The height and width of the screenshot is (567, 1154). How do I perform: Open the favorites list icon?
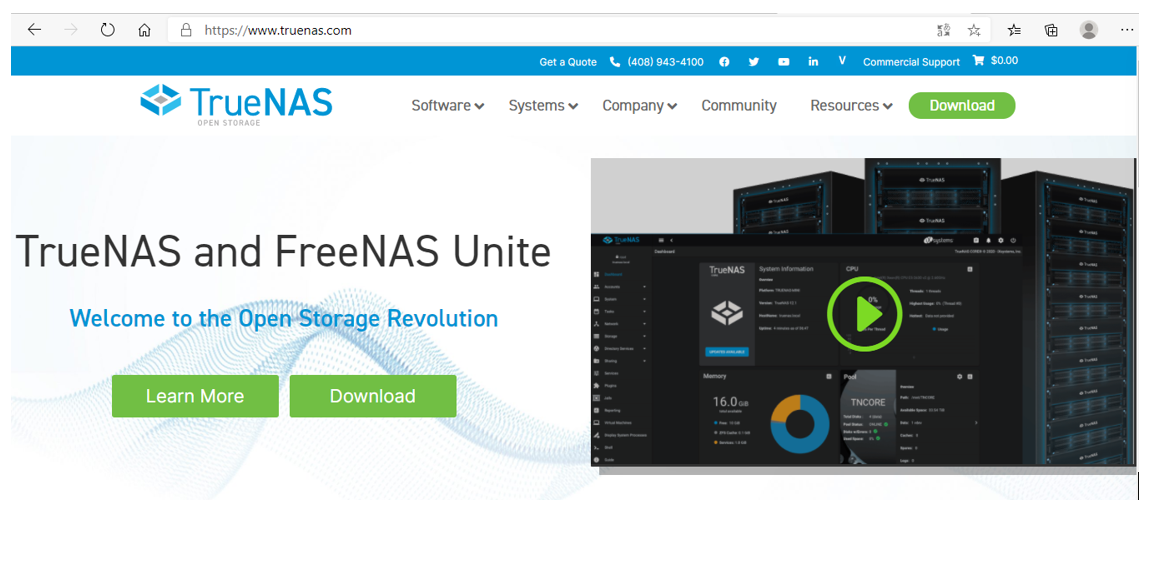[1014, 30]
